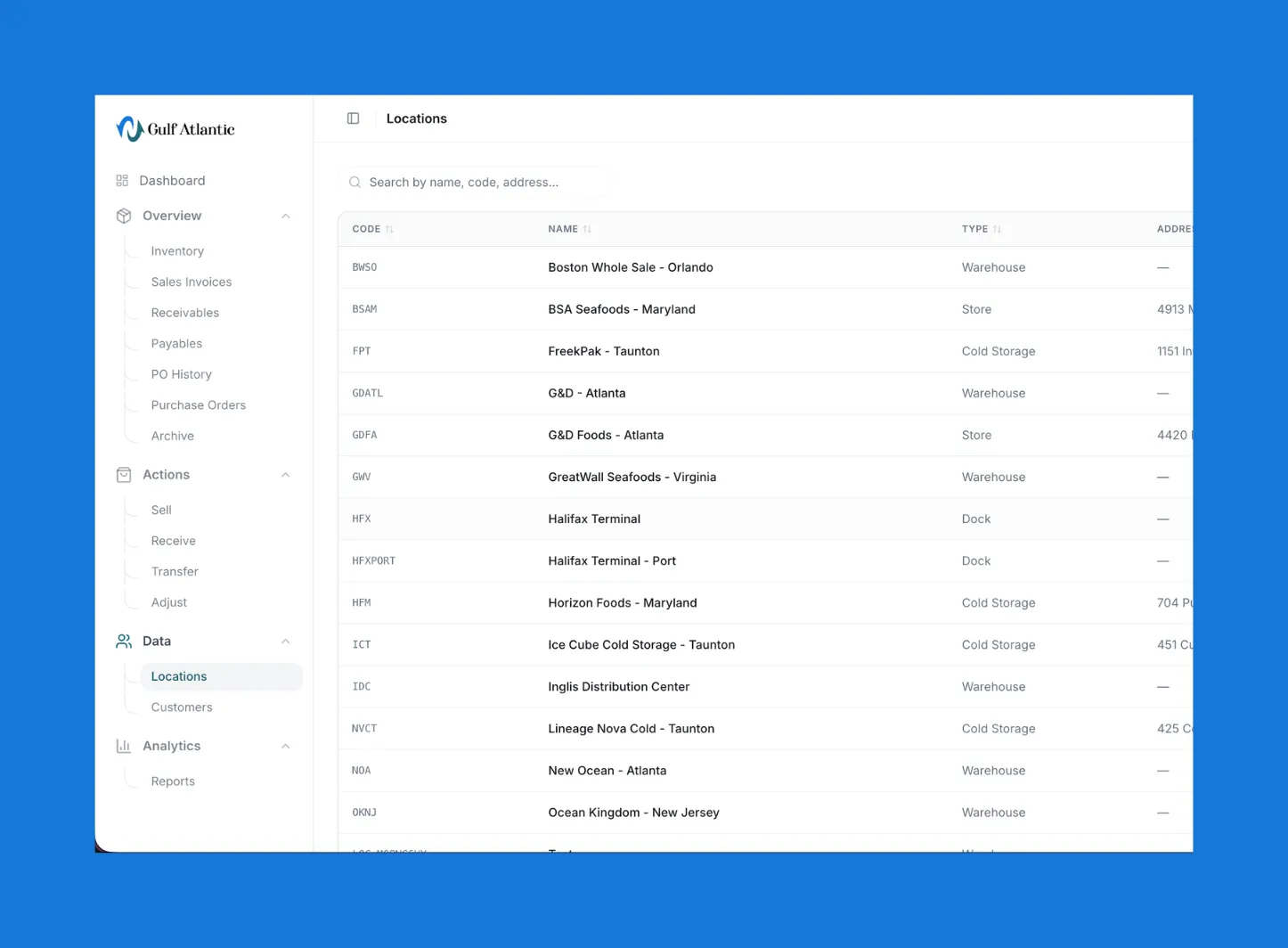
Task: Open the Archive page
Action: (173, 436)
